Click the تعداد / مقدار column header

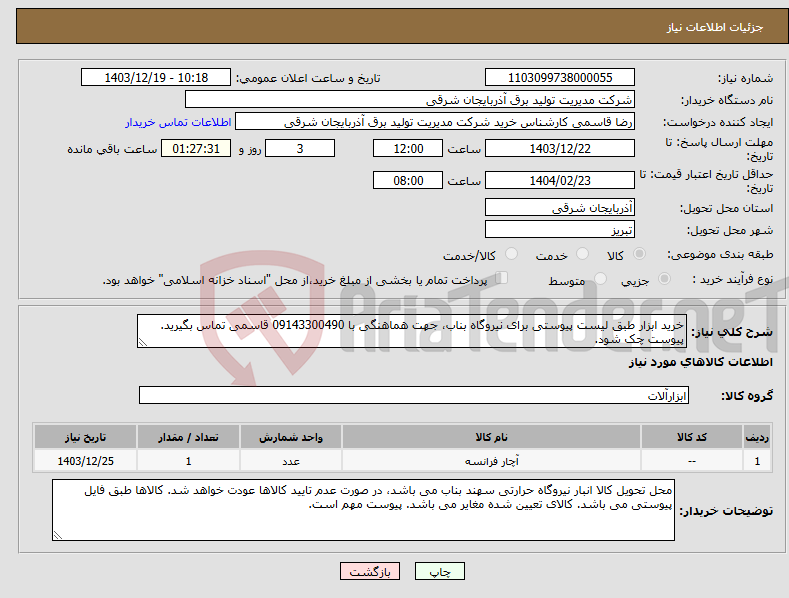click(188, 437)
